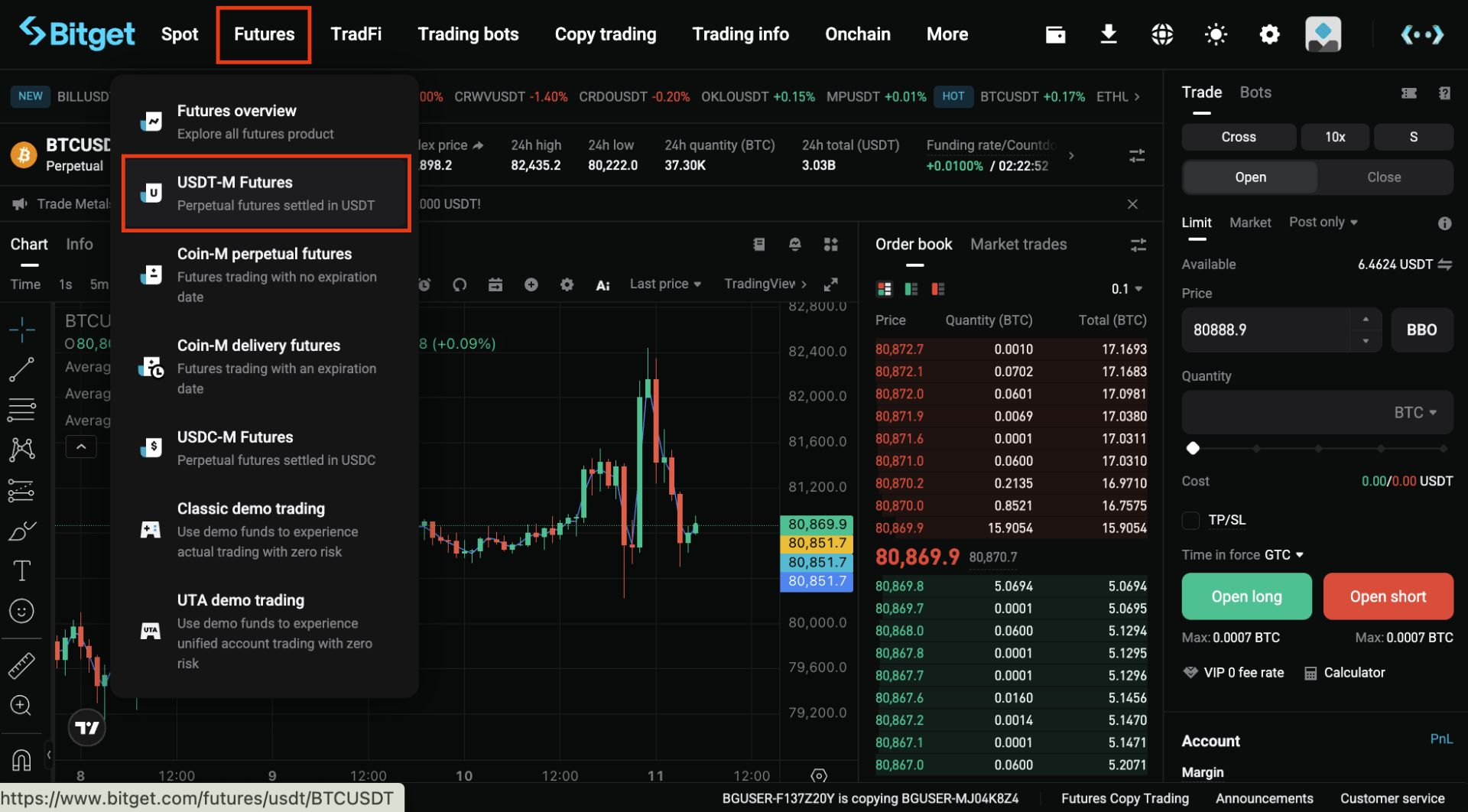The width and height of the screenshot is (1468, 812).
Task: Open the settings gear in header
Action: click(x=1269, y=34)
